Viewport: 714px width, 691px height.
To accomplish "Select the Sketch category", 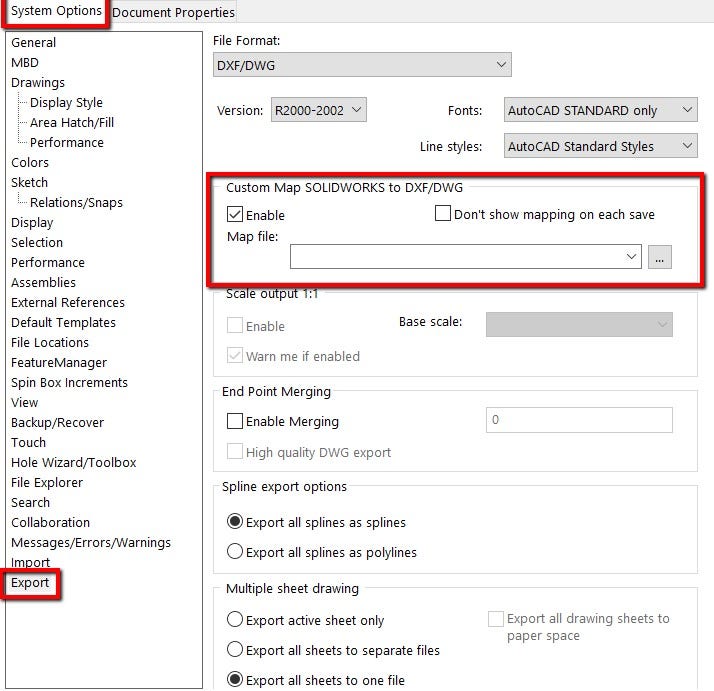I will (x=29, y=183).
